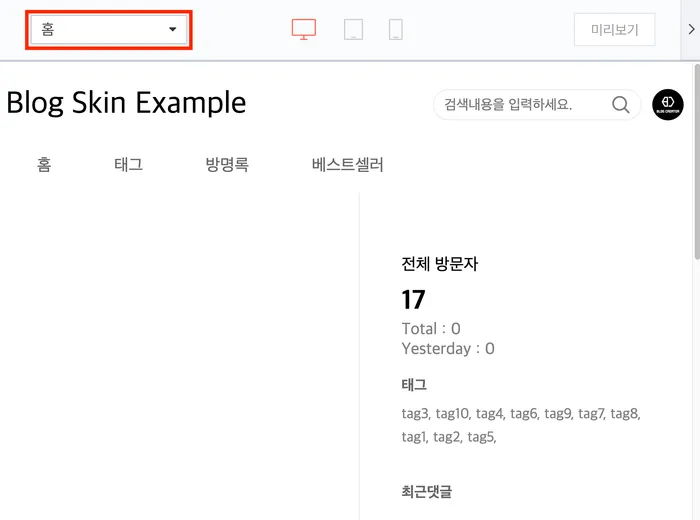
Task: Select the tag7 tag link
Action: pos(592,414)
